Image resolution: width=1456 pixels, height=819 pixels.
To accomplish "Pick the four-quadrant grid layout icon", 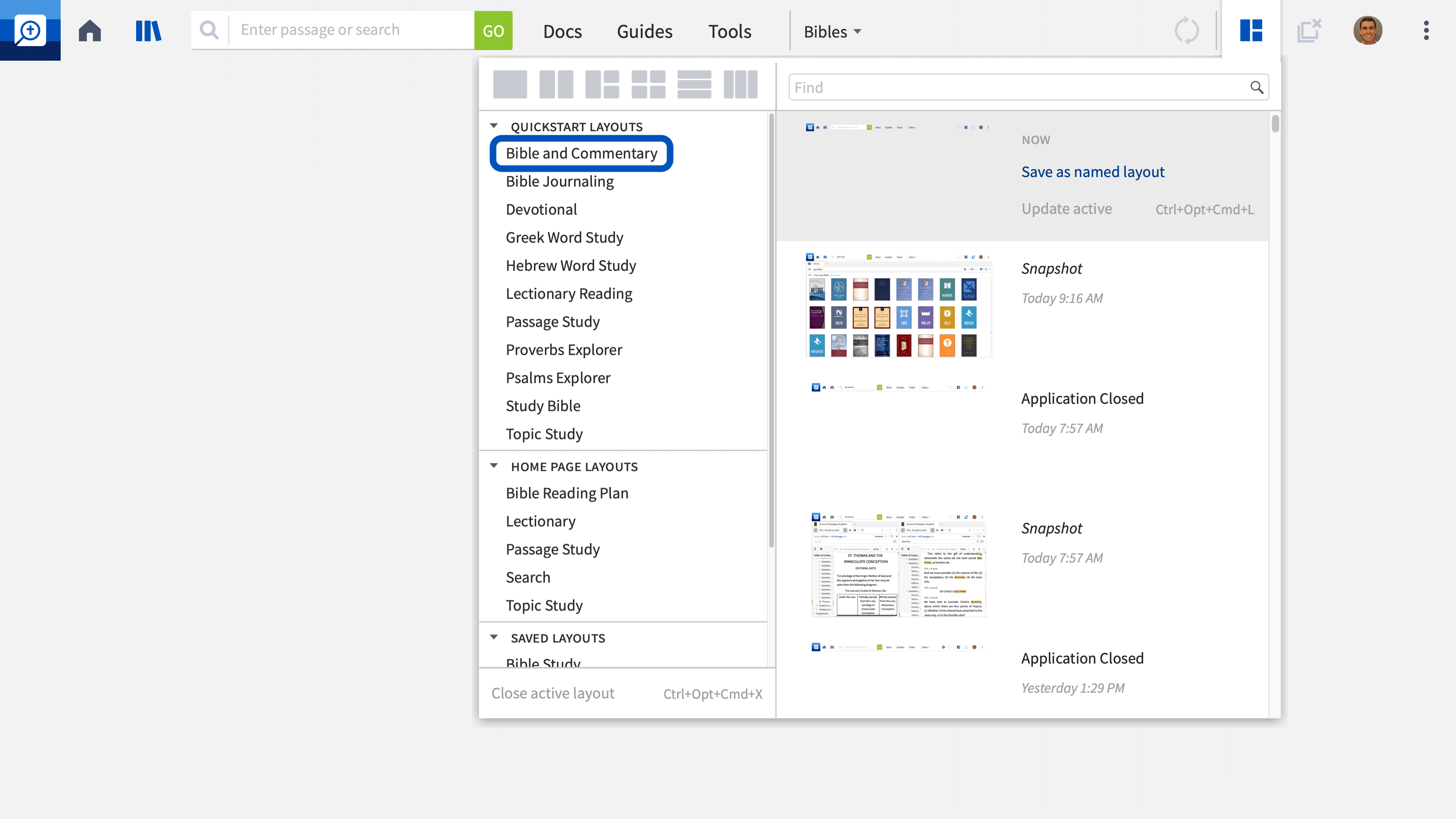I will pos(648,85).
